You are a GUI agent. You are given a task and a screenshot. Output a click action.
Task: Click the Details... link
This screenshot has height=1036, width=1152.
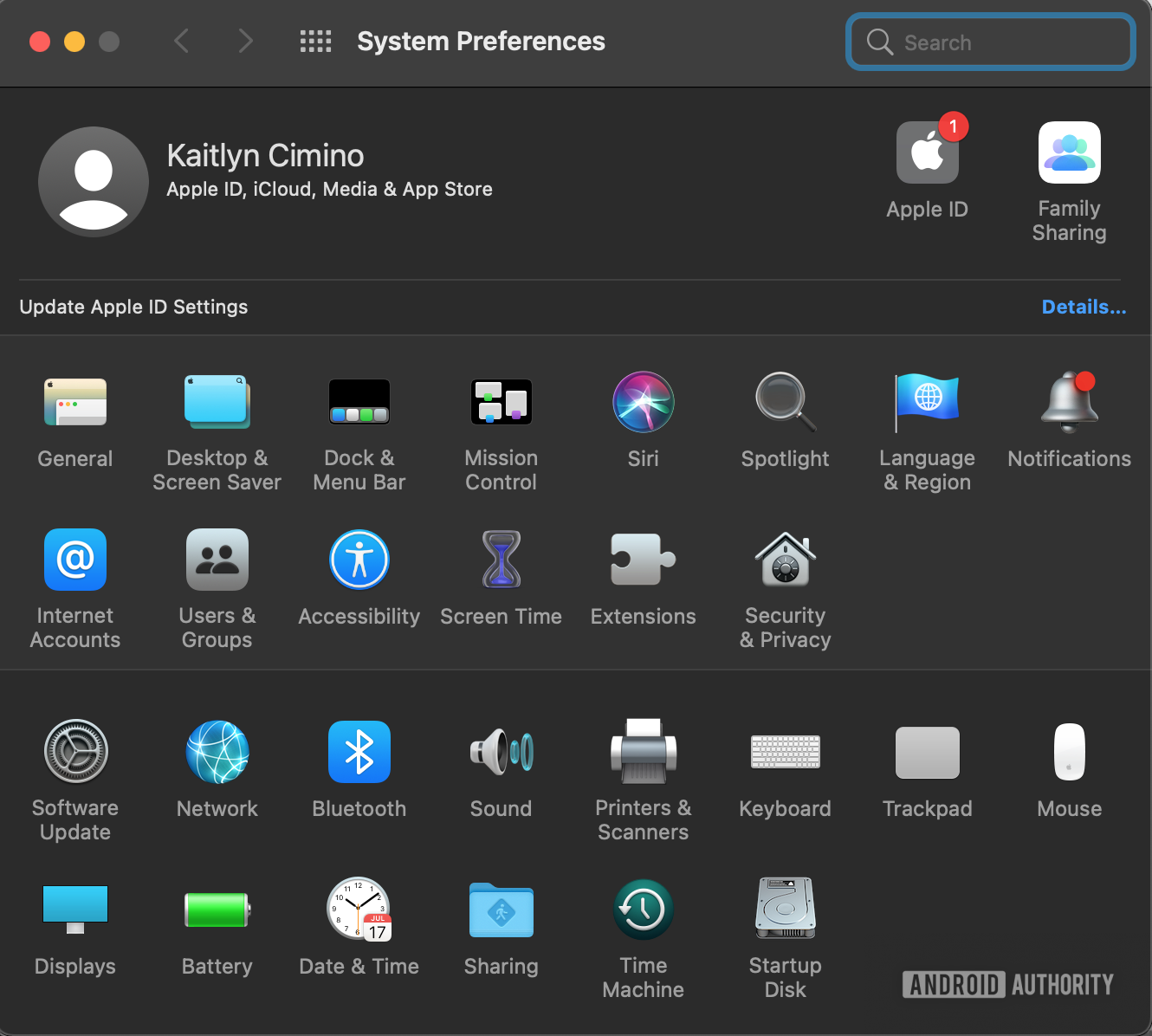click(x=1084, y=308)
